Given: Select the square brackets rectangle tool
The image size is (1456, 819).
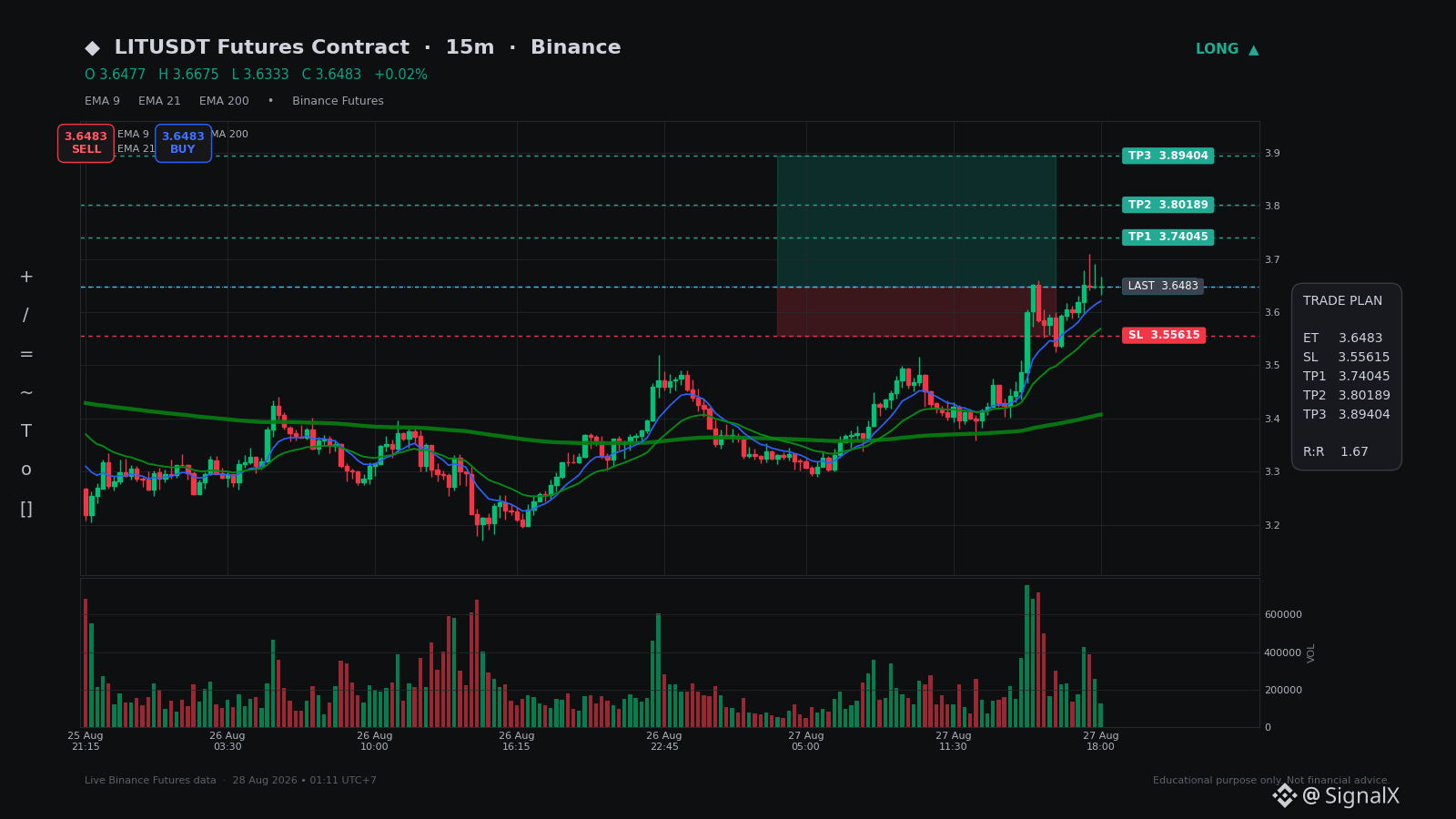Looking at the screenshot, I should click(26, 509).
